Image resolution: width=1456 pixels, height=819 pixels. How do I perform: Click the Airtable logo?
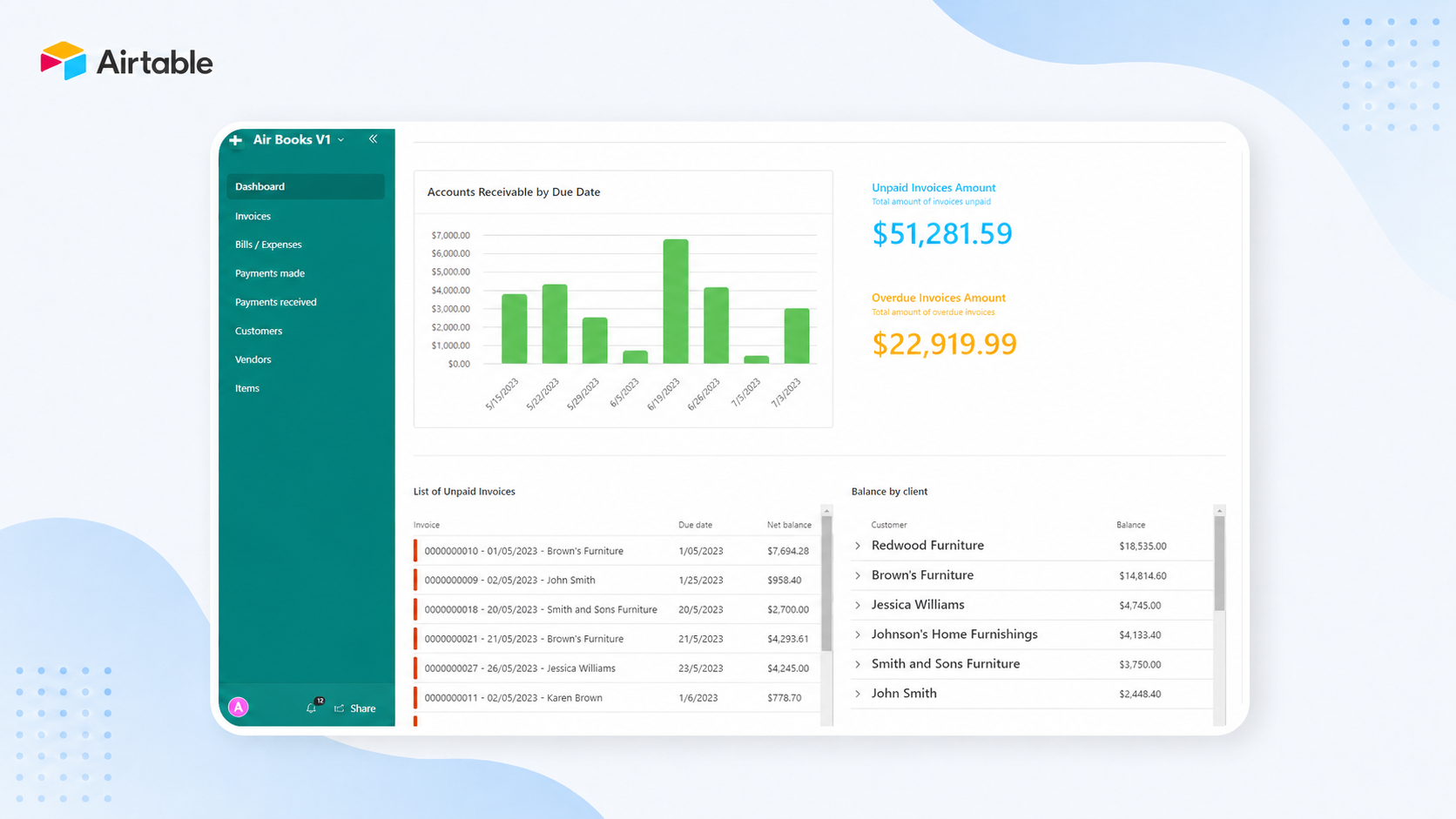pyautogui.click(x=126, y=61)
